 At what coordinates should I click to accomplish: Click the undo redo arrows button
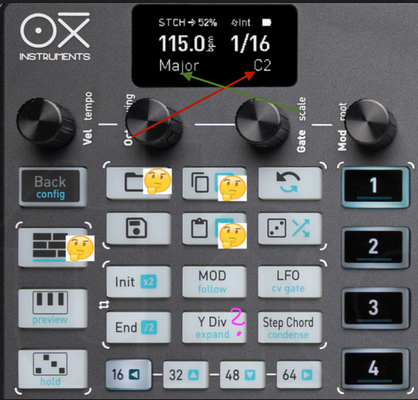290,183
